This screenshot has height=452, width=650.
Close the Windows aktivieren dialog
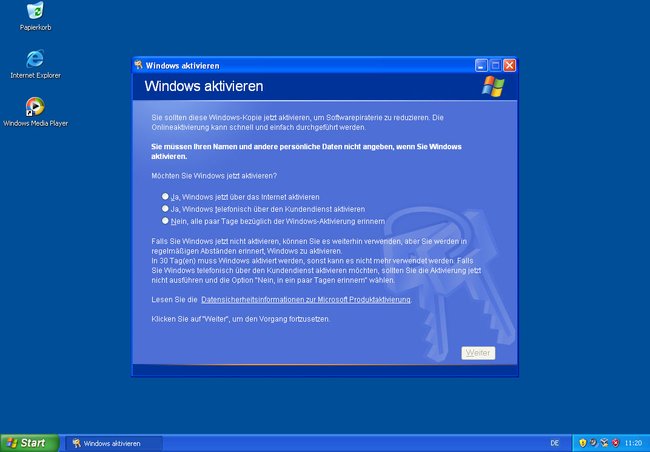(509, 66)
